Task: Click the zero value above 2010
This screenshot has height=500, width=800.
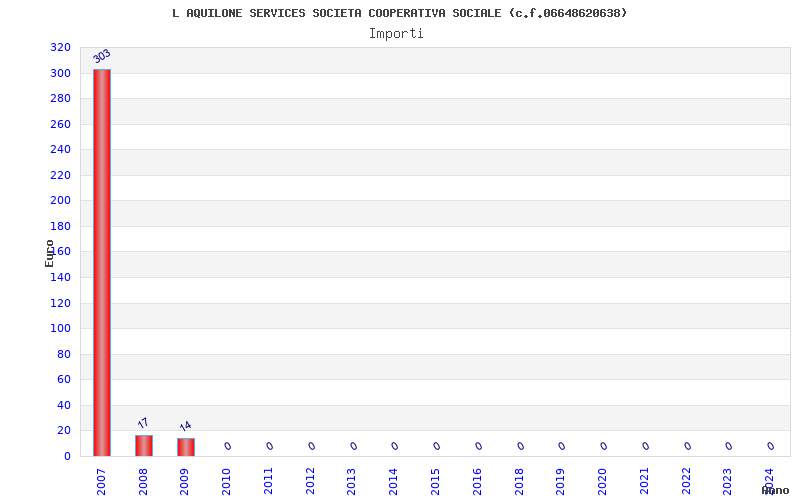Action: pos(228,446)
